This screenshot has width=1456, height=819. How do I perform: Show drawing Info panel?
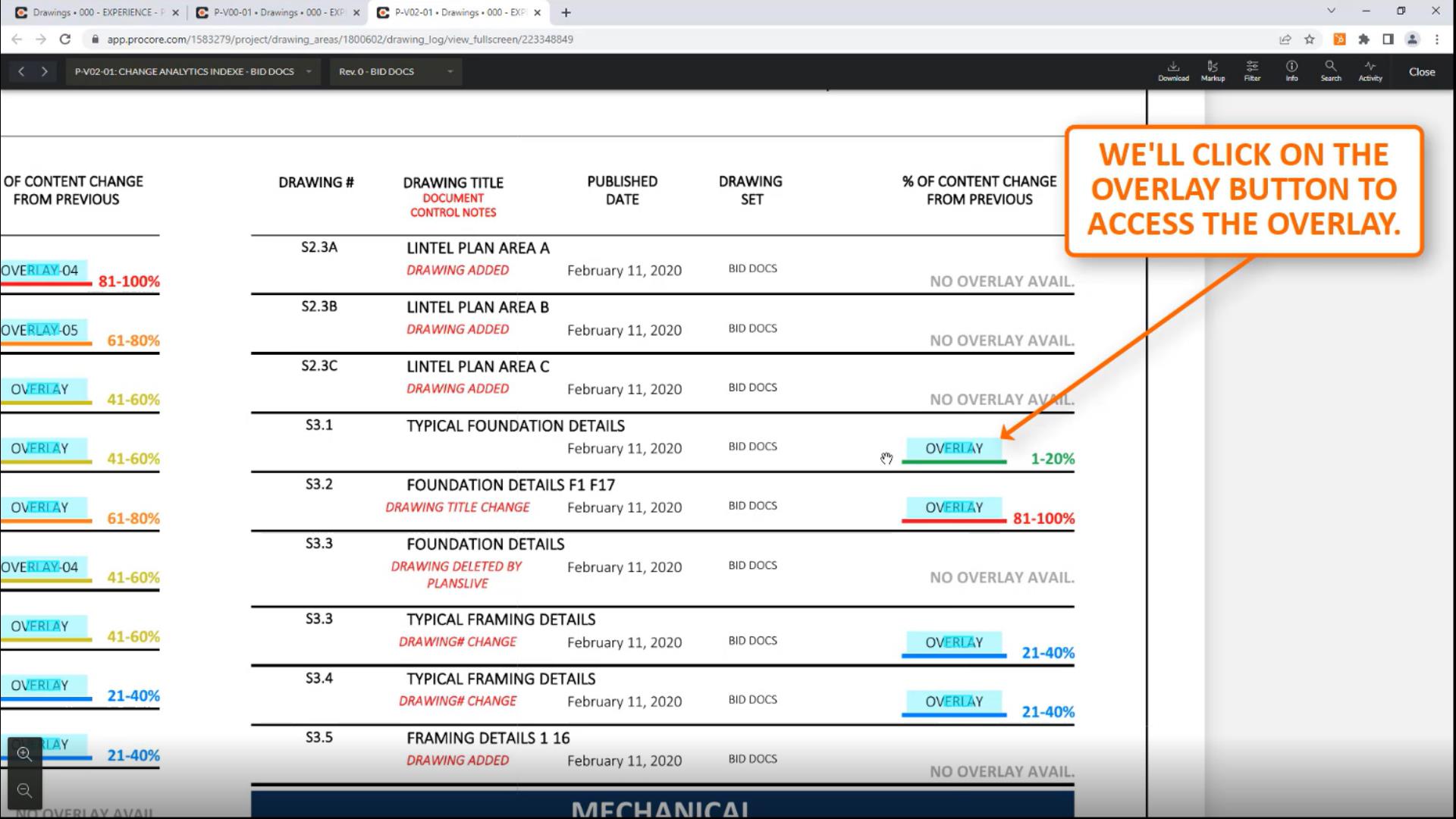1291,71
